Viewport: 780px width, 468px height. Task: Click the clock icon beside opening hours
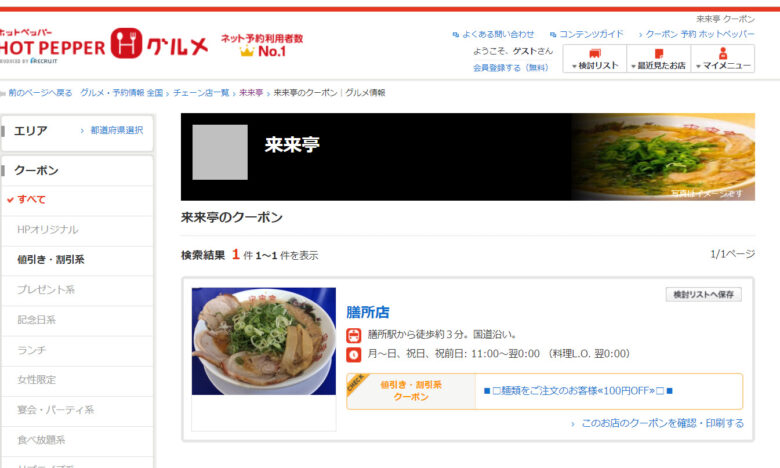pos(354,355)
